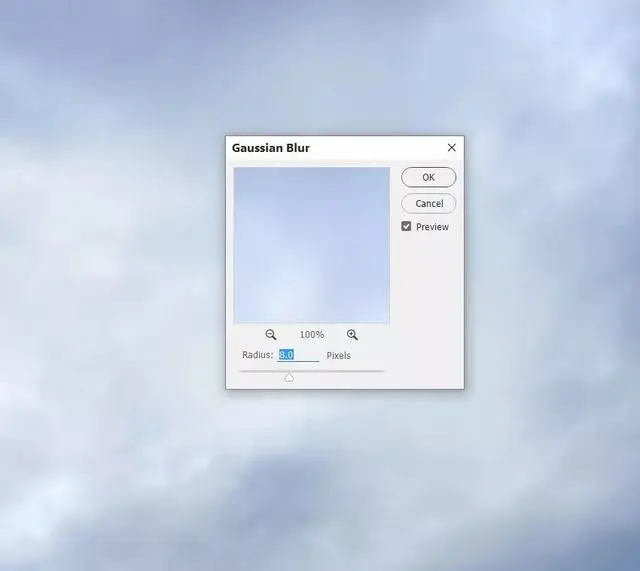Click the Pixels unit label
The height and width of the screenshot is (571, 640).
338,355
